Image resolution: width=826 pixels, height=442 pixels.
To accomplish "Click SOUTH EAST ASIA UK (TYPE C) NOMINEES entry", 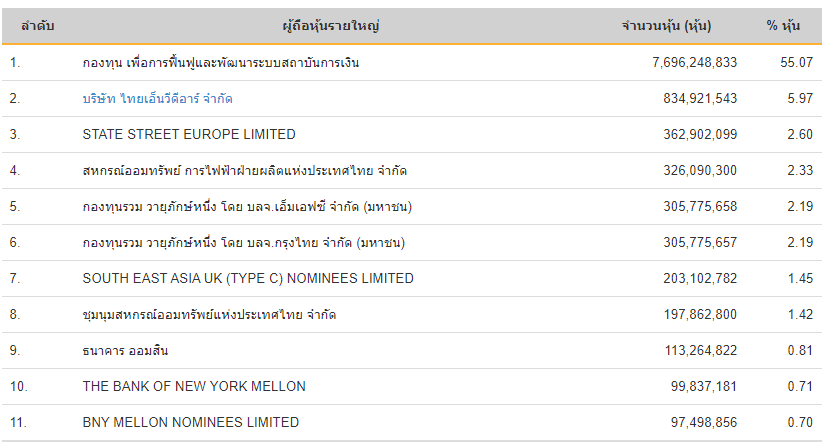I will 248,278.
